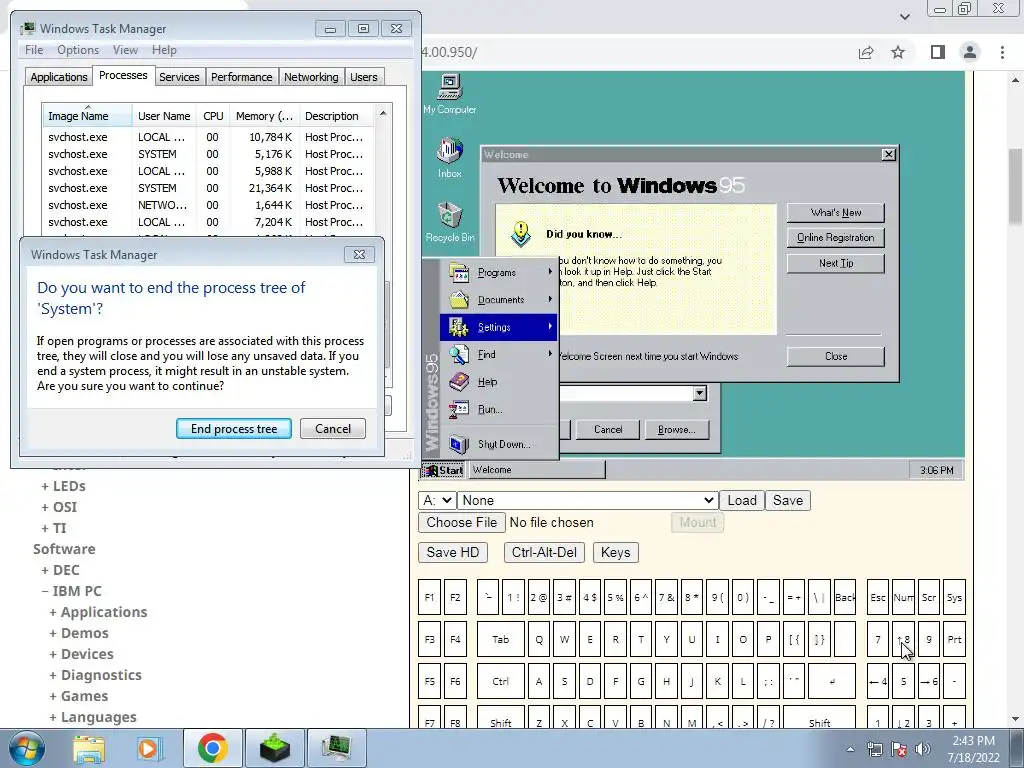
Task: Show the Next Tip
Action: [x=835, y=263]
